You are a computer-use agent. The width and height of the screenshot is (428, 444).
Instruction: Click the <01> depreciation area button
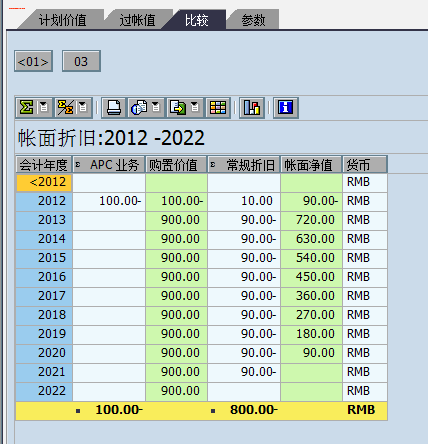(x=33, y=61)
